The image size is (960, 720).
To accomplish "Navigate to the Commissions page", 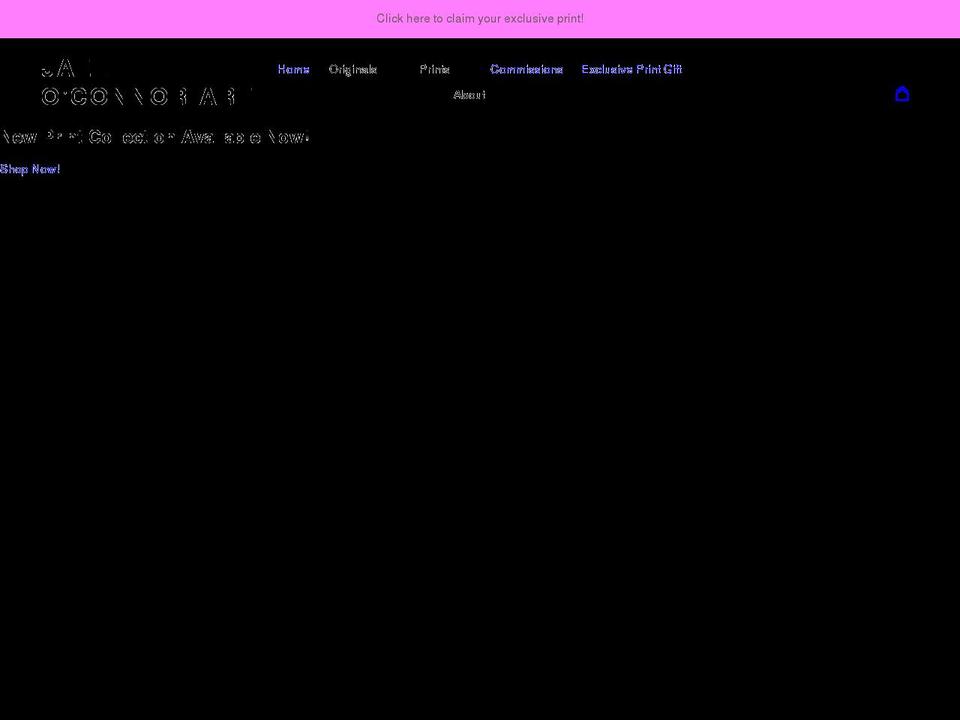I will pyautogui.click(x=526, y=69).
